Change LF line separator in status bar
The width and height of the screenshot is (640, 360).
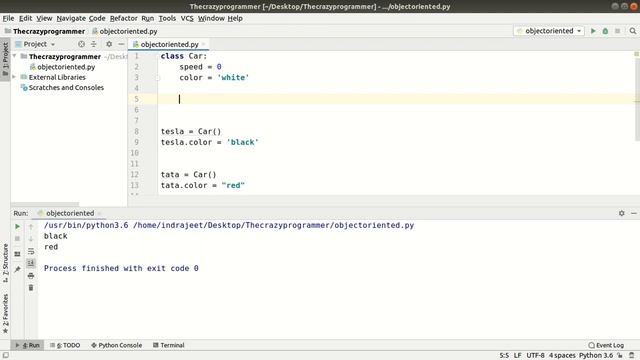click(518, 356)
